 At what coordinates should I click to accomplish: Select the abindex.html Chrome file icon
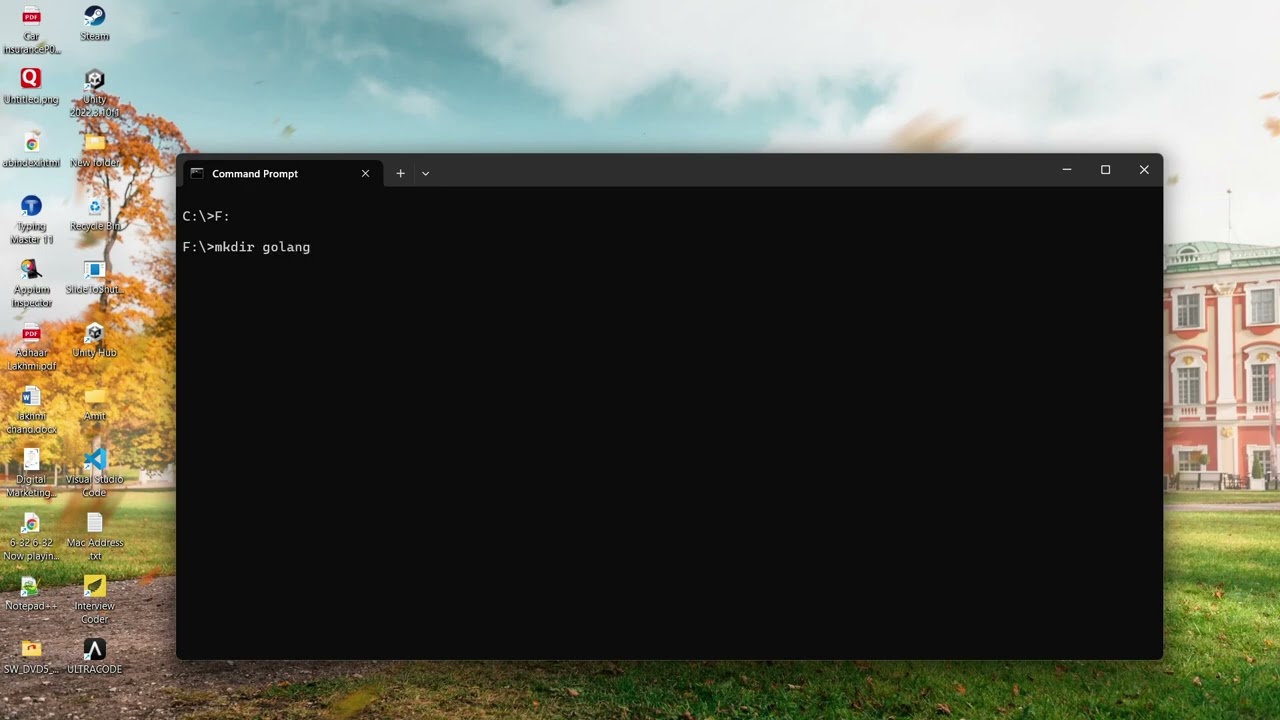pyautogui.click(x=31, y=143)
